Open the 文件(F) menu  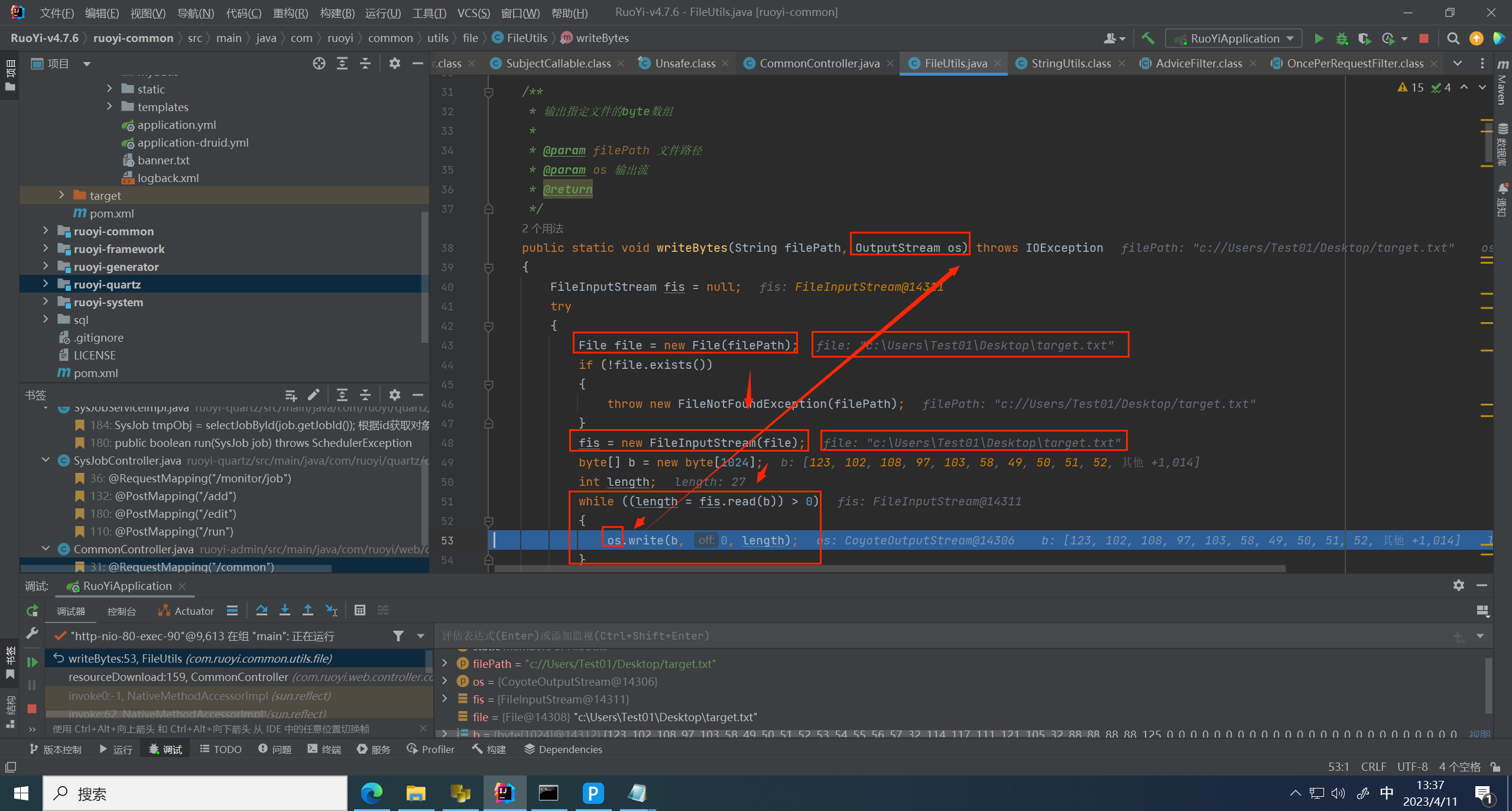click(x=57, y=13)
